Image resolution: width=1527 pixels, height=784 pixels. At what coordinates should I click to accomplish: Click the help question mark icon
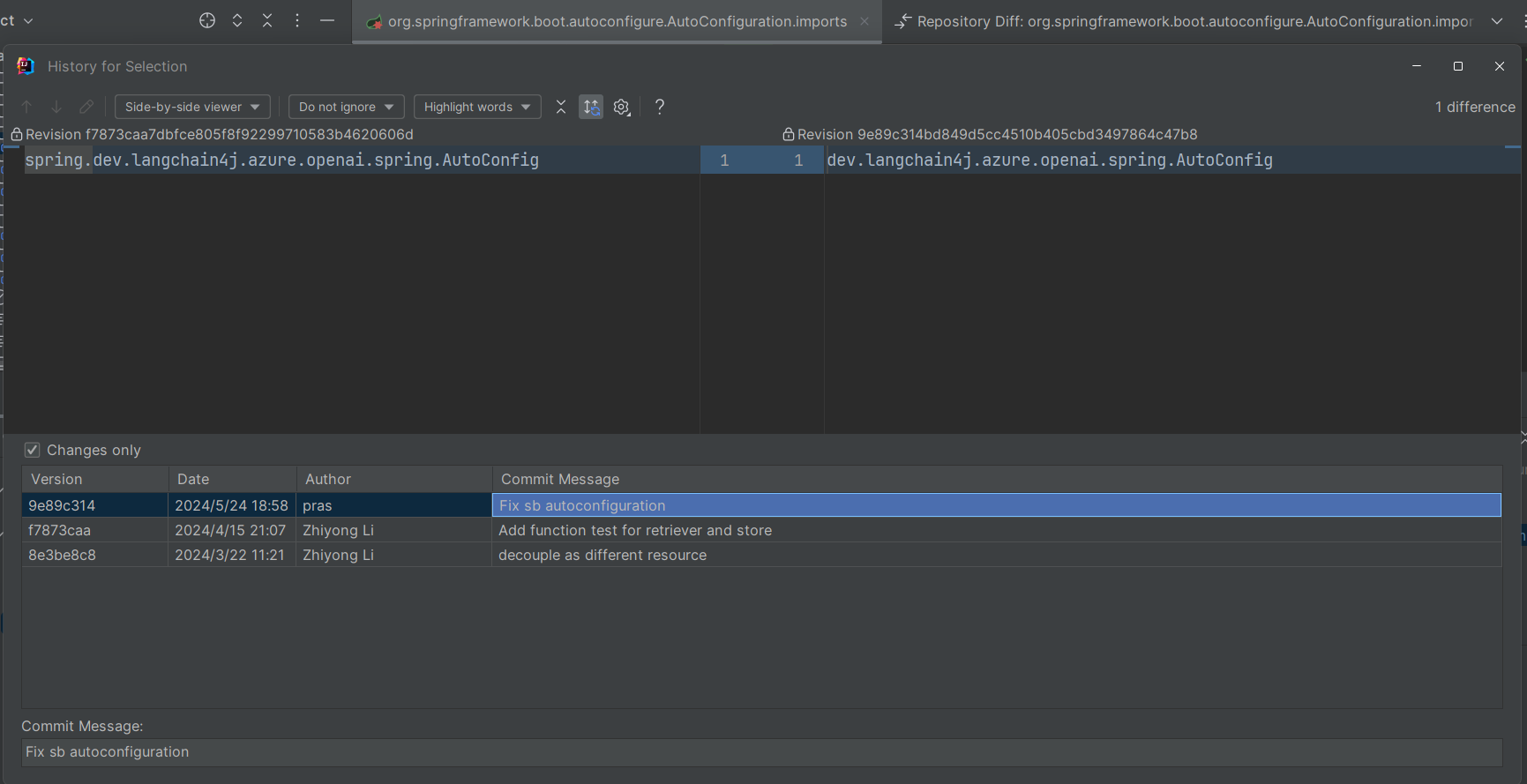(x=660, y=107)
